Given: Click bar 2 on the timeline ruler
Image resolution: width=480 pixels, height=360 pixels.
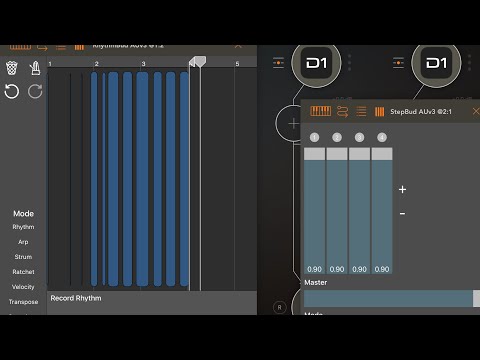Looking at the screenshot, I should click(96, 64).
